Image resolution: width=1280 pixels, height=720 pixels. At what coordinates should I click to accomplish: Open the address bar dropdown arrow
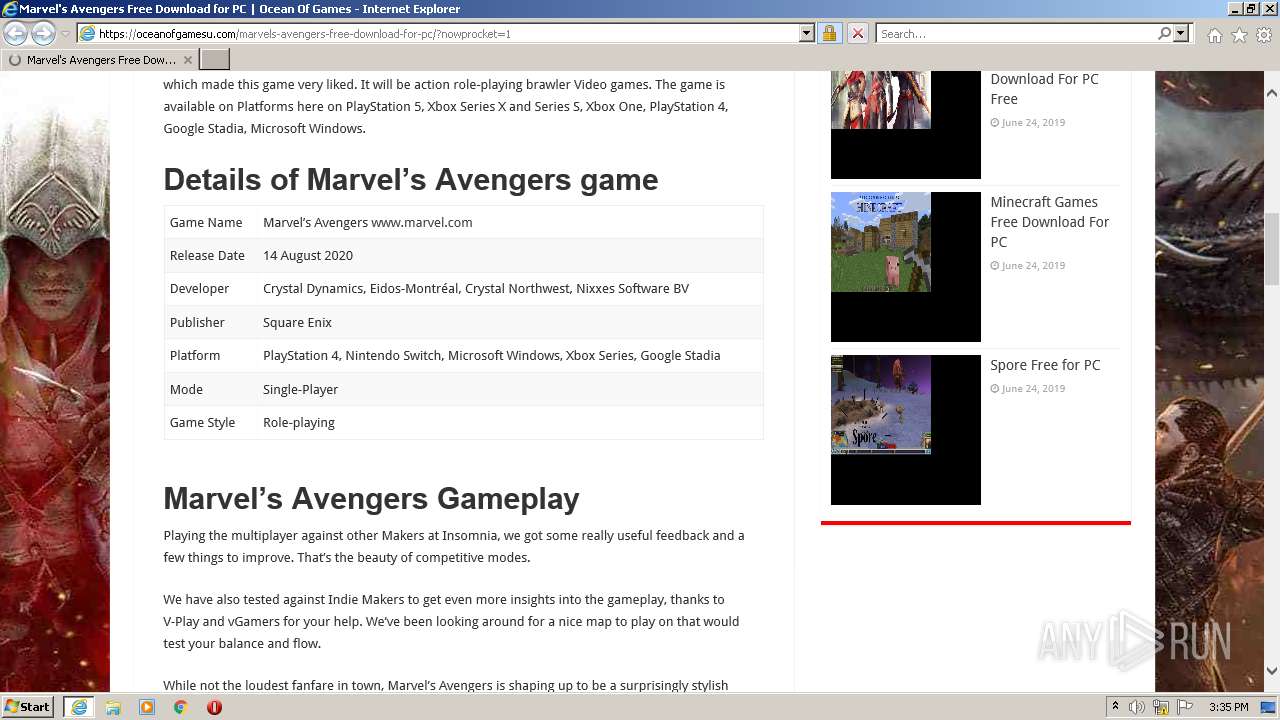[x=807, y=33]
